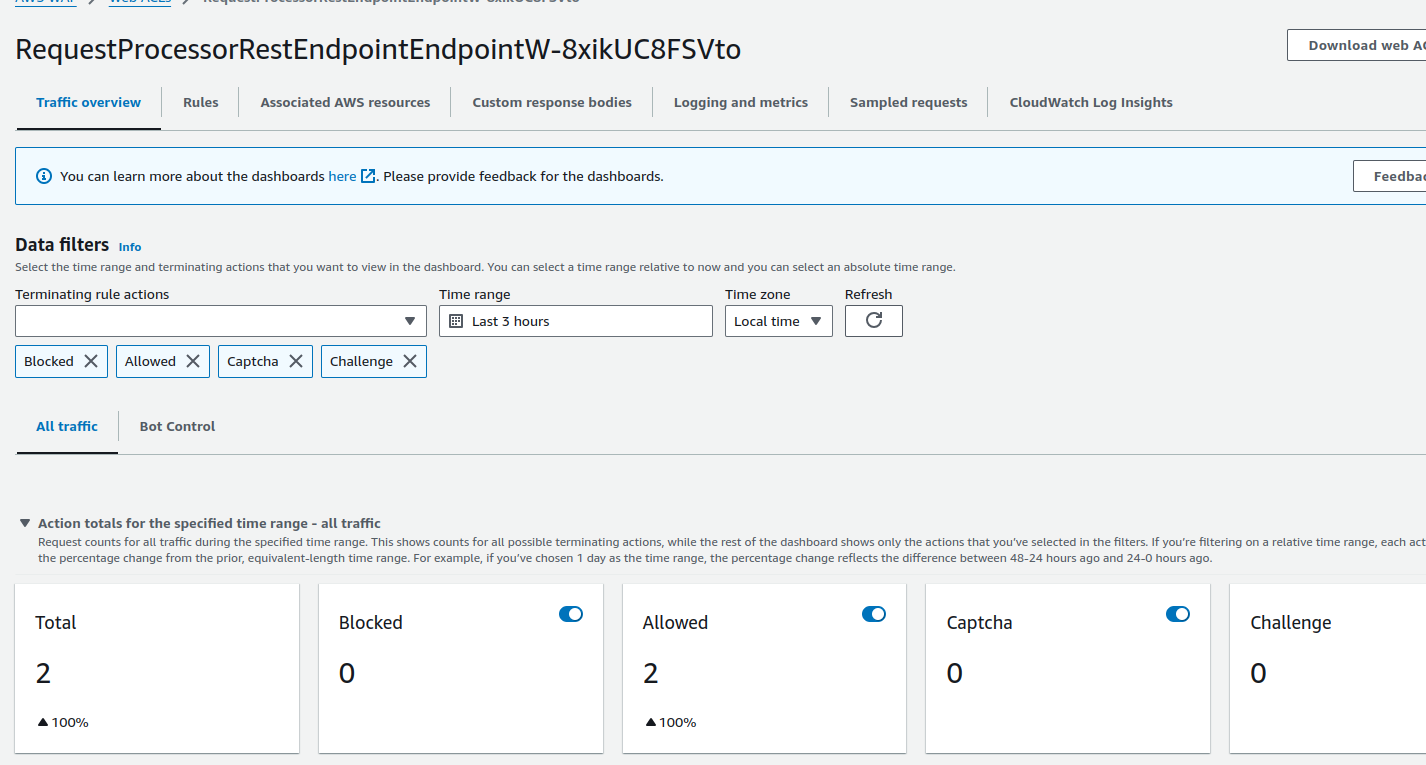Screen dimensions: 1426x765
Task: Remove the Challenge filter chip
Action: click(410, 361)
